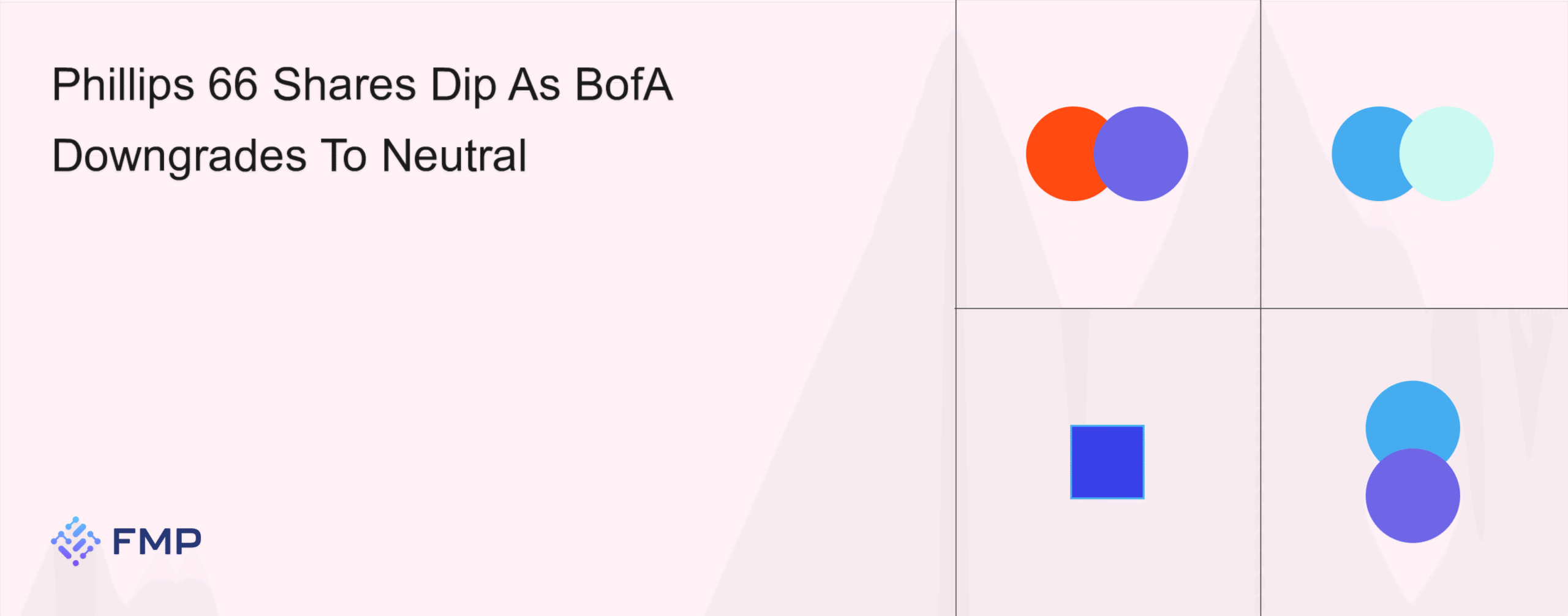1568x616 pixels.
Task: Select the sky-blue circle beside the mint circle
Action: click(x=1365, y=154)
